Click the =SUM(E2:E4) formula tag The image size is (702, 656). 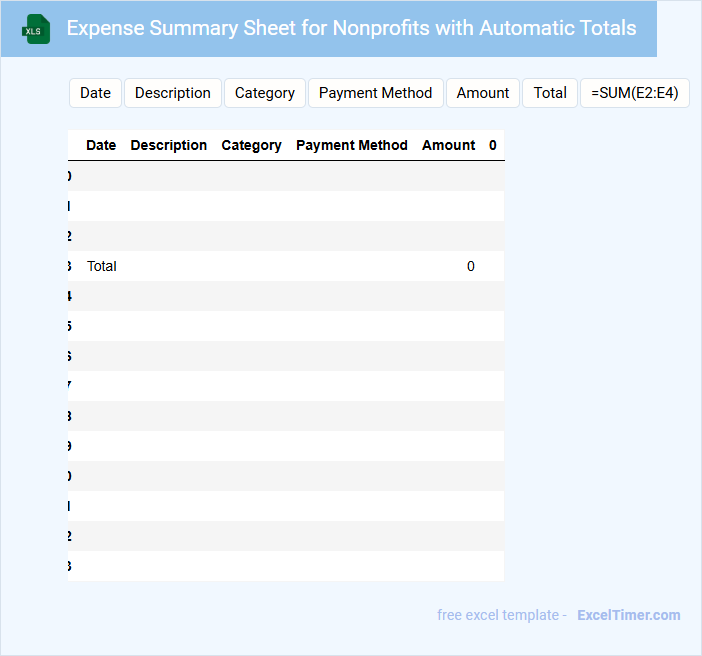(x=635, y=93)
